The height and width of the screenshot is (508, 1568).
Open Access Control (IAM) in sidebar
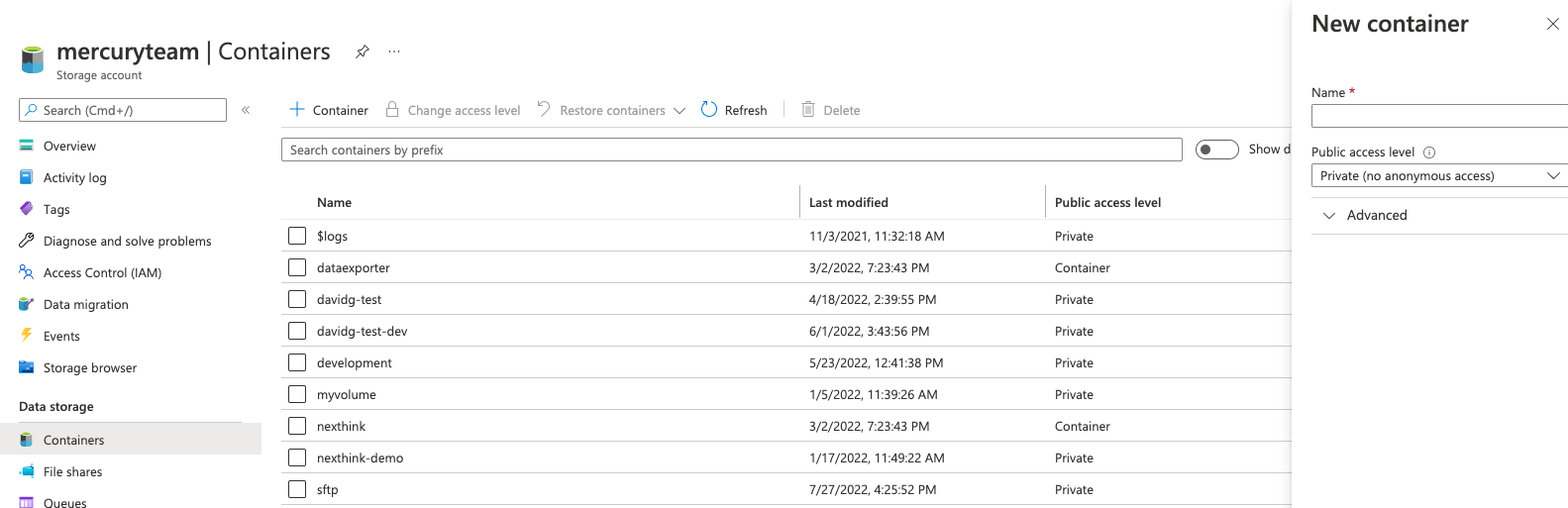(102, 272)
